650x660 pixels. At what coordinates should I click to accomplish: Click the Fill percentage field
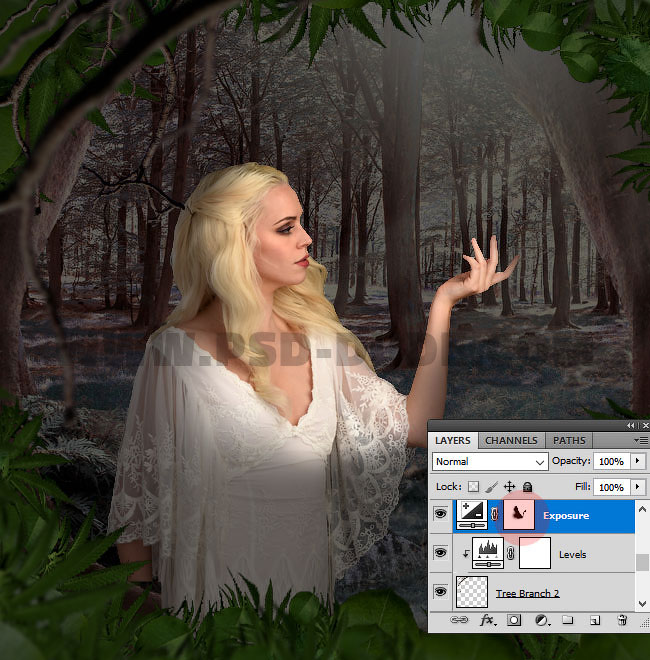[x=610, y=487]
